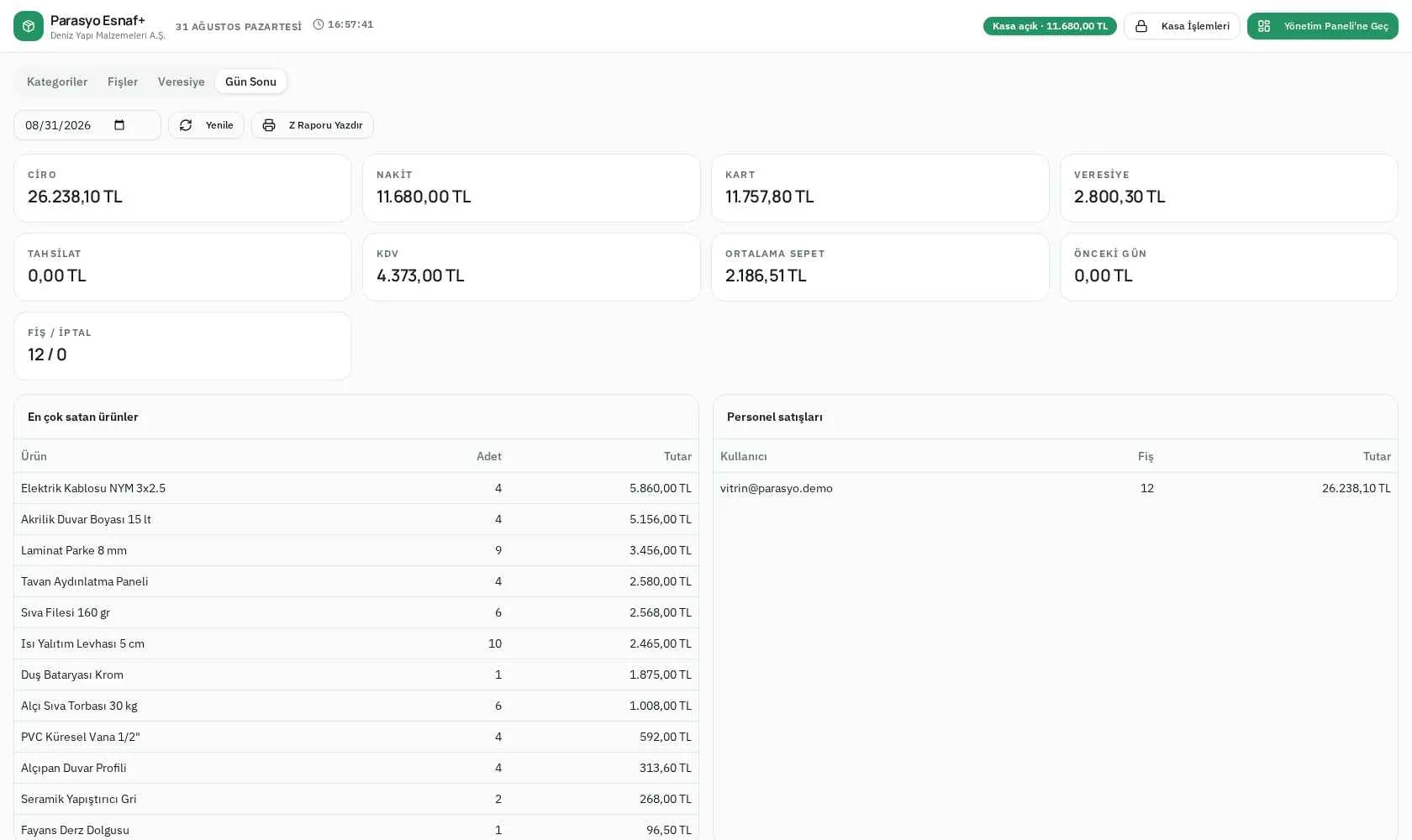Image resolution: width=1412 pixels, height=840 pixels.
Task: Click the lock icon in Kasa İşlemleri
Action: pos(1141,26)
